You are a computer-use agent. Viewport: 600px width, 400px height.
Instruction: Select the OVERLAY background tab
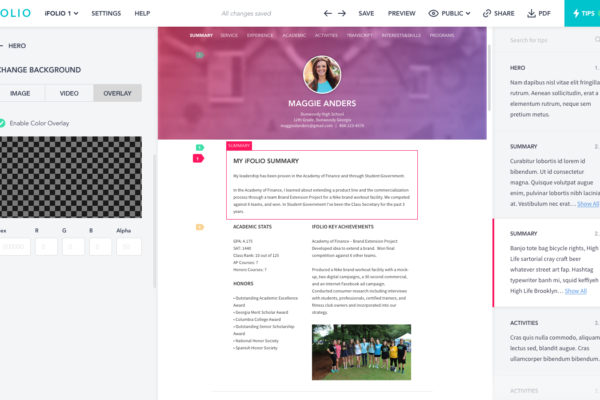[117, 93]
